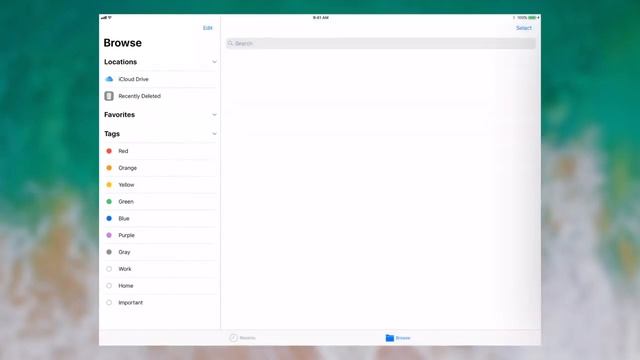
Task: Tap the Select button
Action: pyautogui.click(x=524, y=28)
